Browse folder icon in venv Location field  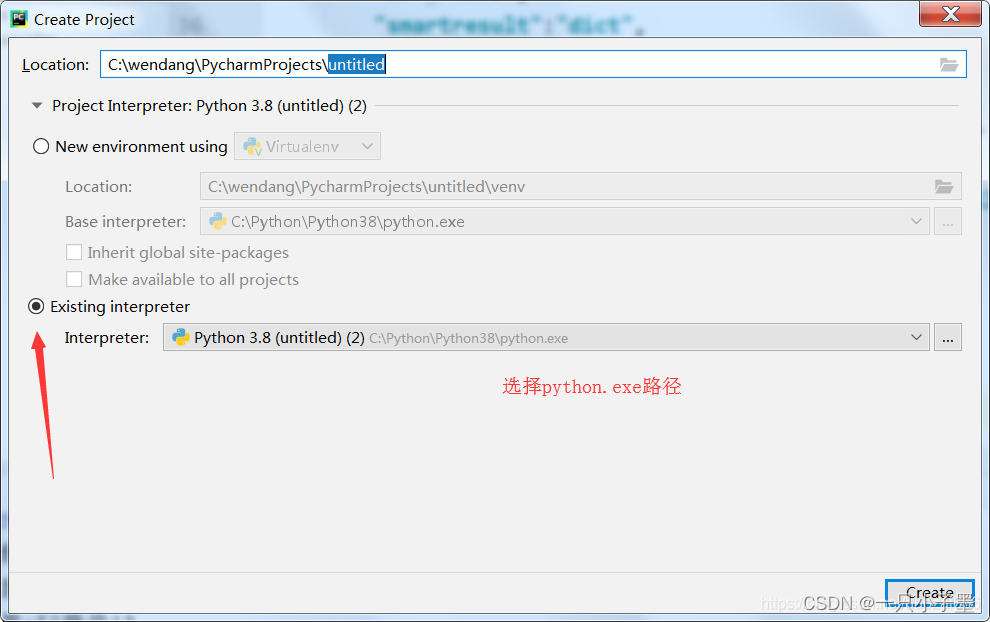click(x=944, y=186)
